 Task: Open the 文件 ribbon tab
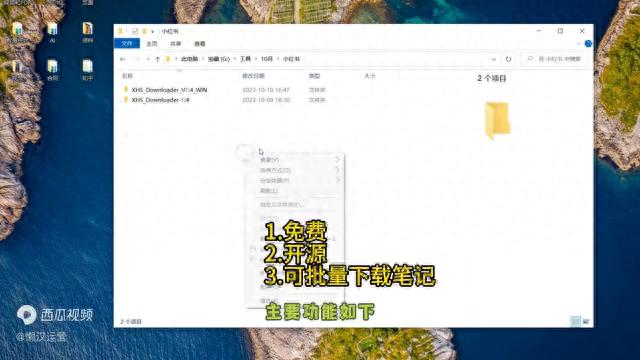tap(127, 43)
